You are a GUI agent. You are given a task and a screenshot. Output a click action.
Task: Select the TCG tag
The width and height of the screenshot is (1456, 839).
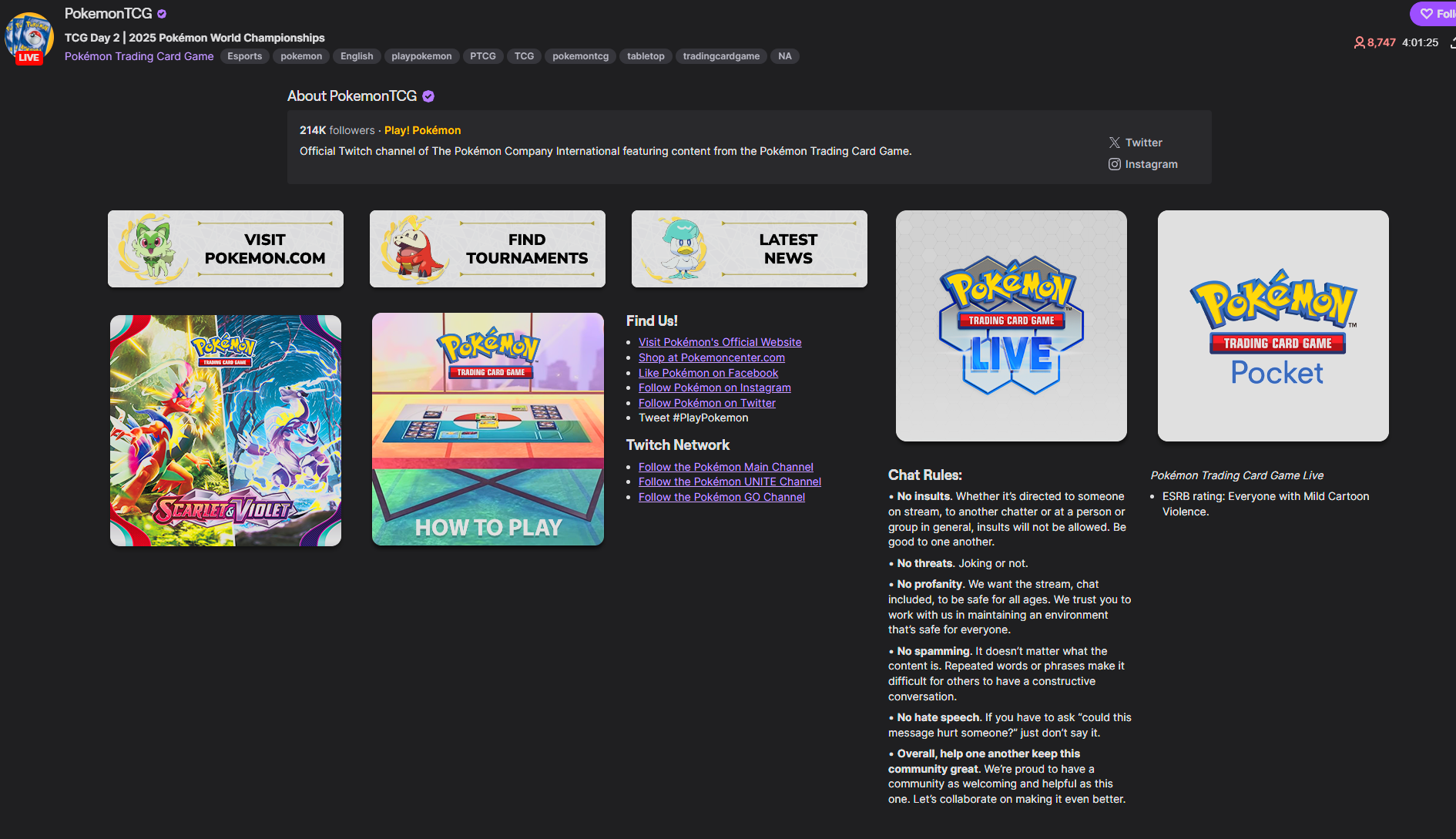click(524, 56)
